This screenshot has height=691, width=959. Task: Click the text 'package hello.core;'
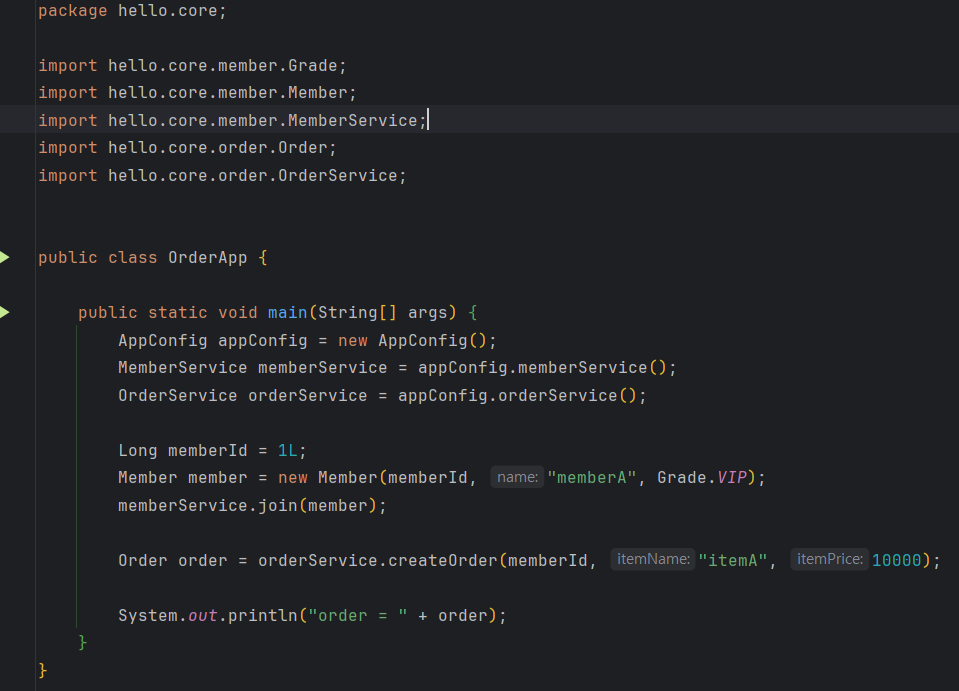pyautogui.click(x=132, y=11)
